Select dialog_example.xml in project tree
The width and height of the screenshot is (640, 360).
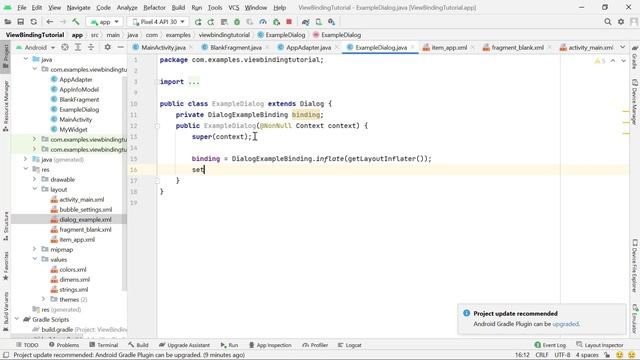click(85, 220)
